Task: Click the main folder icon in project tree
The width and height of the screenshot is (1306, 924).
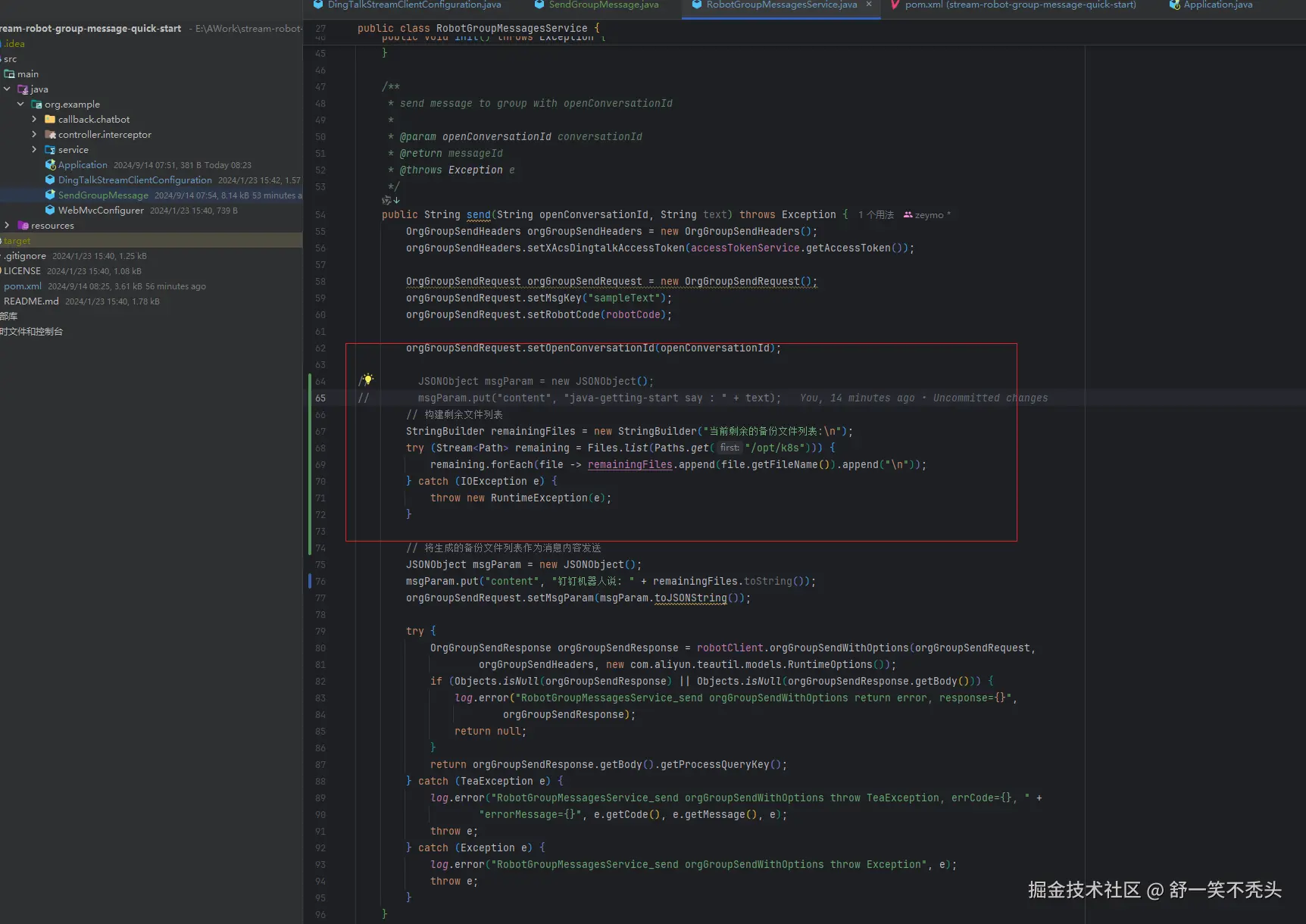Action: pos(10,74)
